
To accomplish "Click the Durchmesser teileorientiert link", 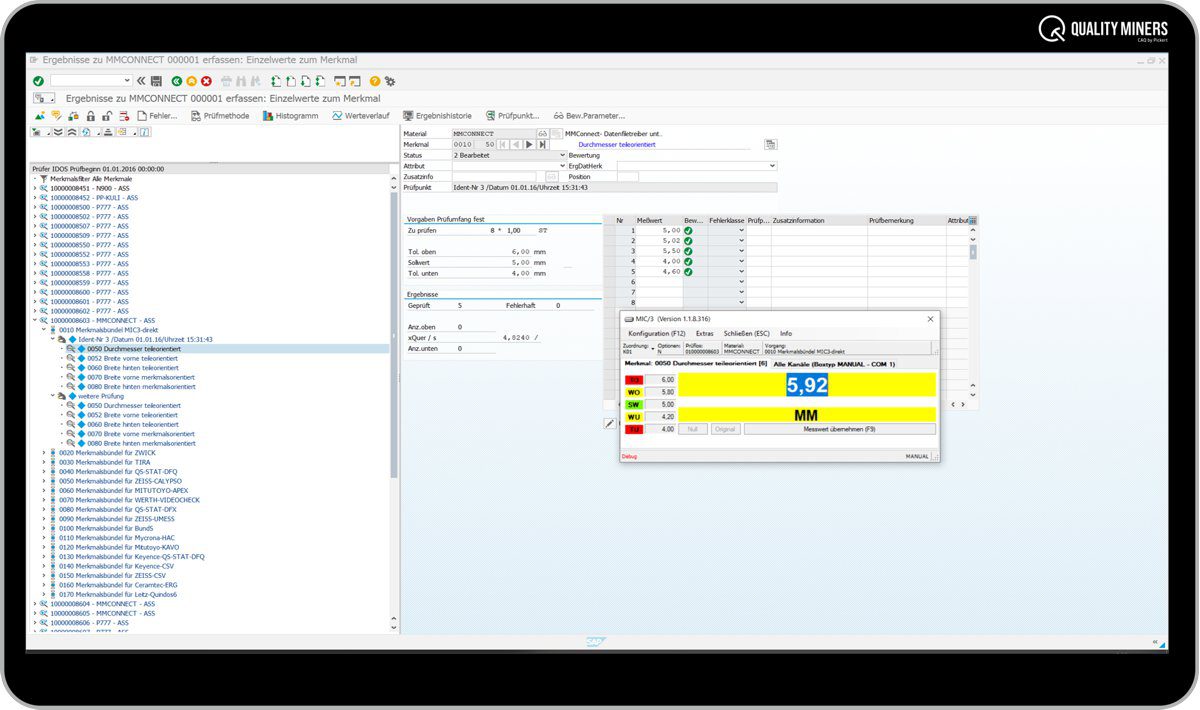I will [x=617, y=144].
